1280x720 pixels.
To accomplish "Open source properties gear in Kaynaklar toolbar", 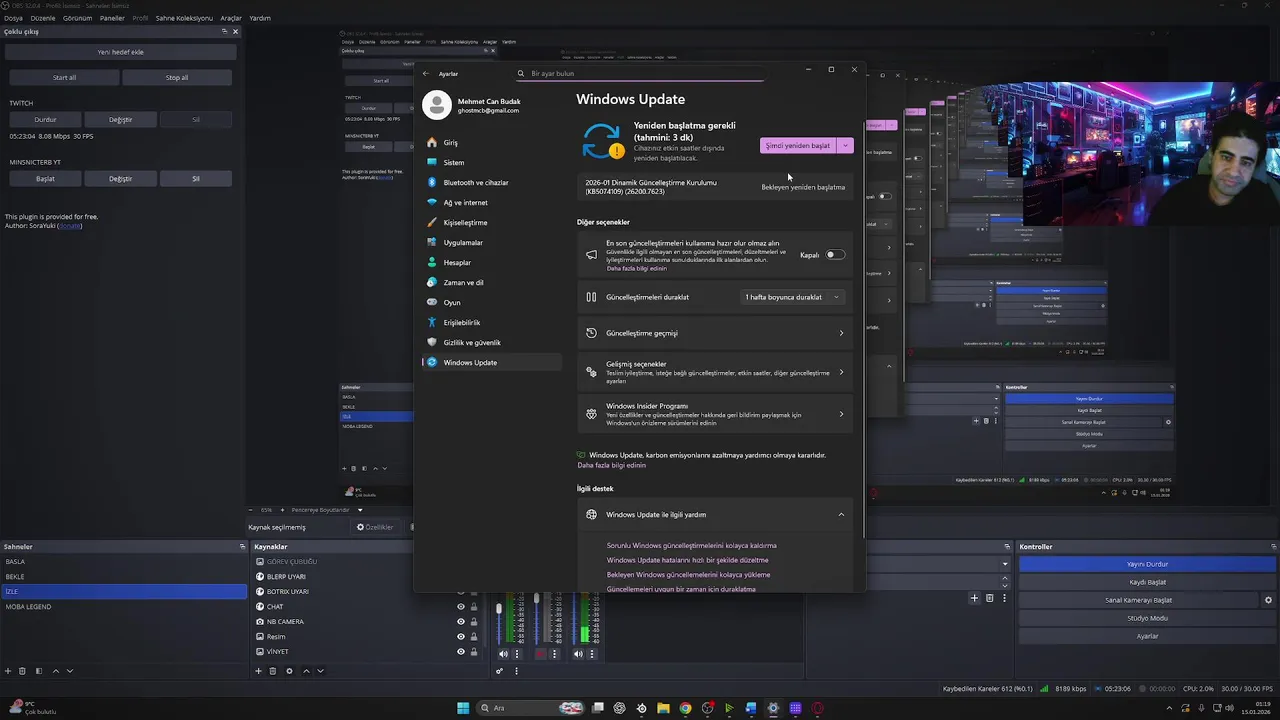I will (x=289, y=671).
